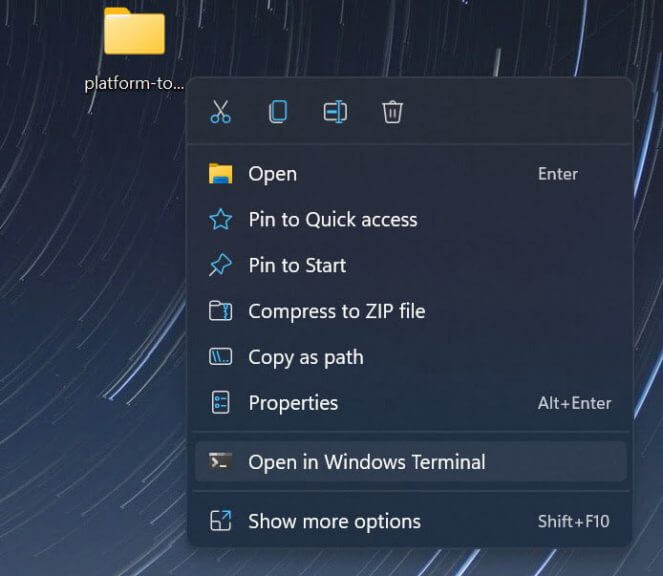This screenshot has width=663, height=576.
Task: Select the platform-to... desktop folder
Action: [134, 50]
